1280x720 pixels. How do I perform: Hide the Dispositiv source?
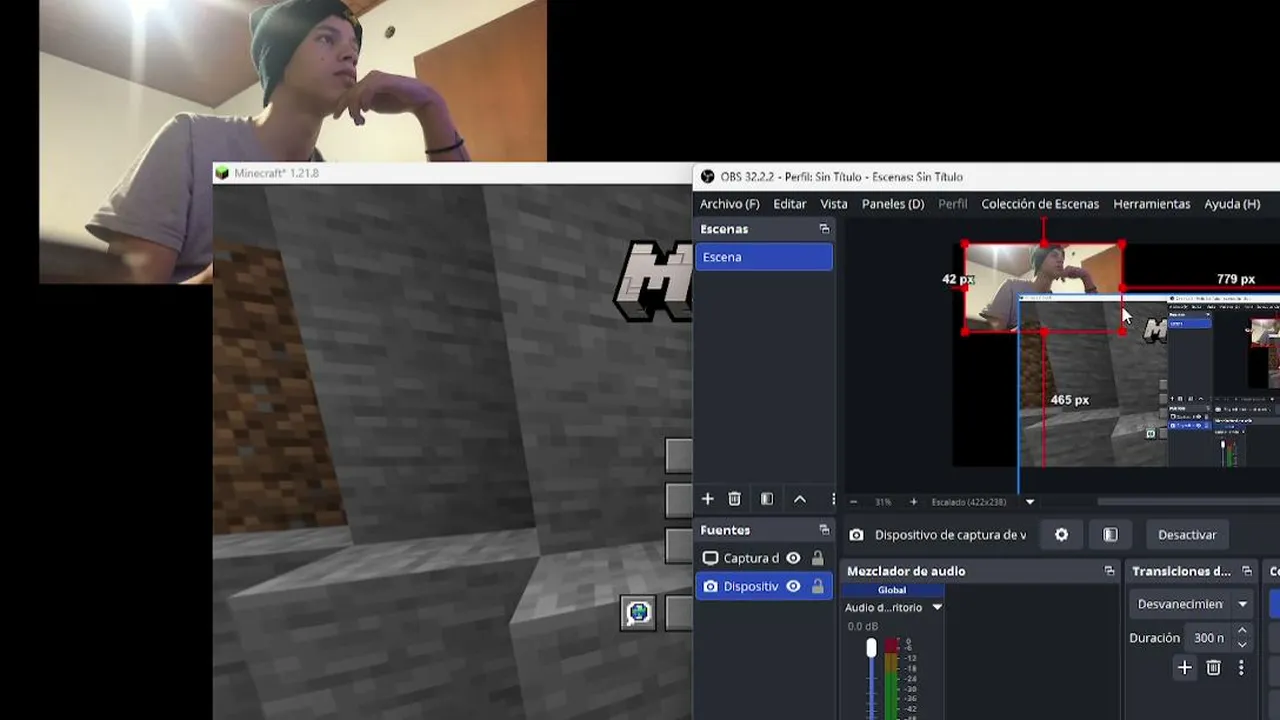[x=793, y=586]
